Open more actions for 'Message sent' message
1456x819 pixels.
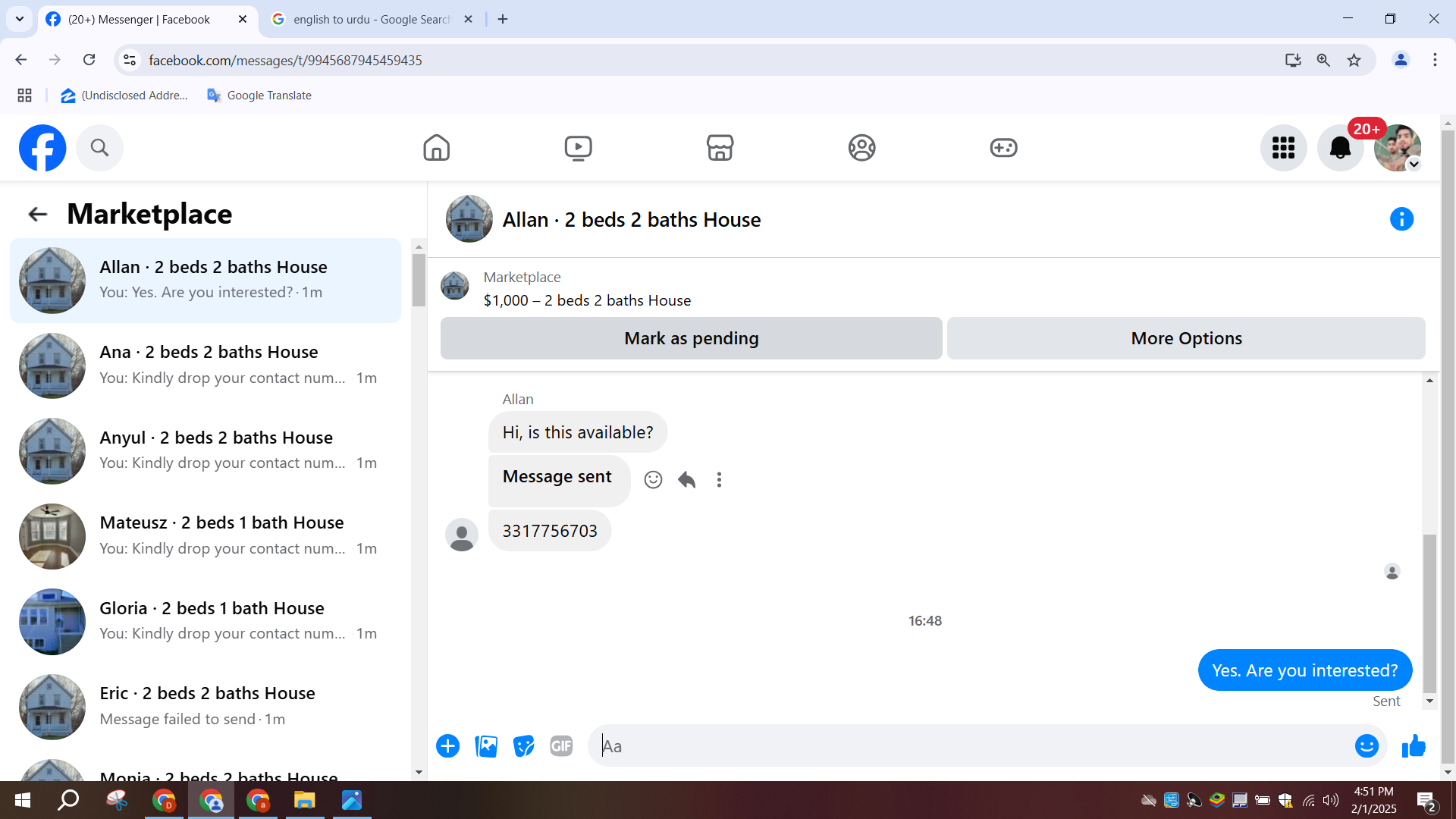point(719,479)
